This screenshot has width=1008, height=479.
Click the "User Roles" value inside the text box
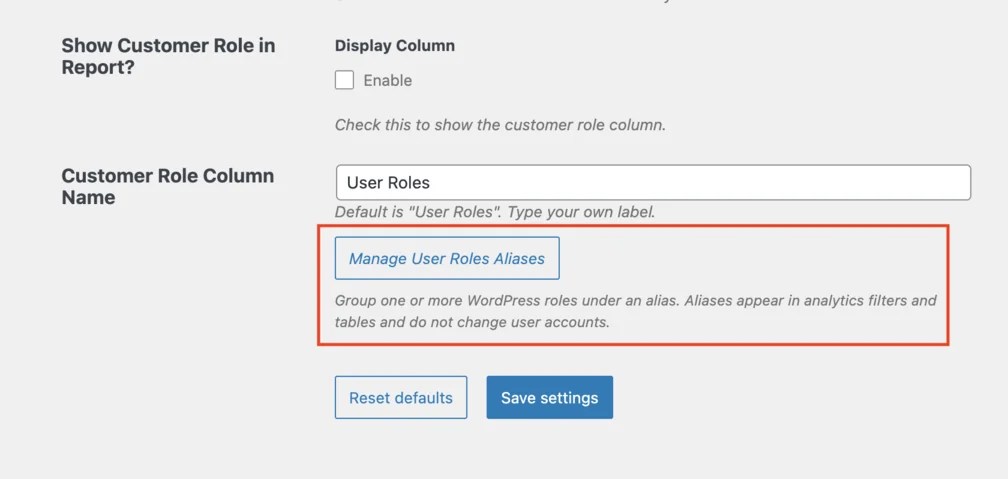(388, 183)
